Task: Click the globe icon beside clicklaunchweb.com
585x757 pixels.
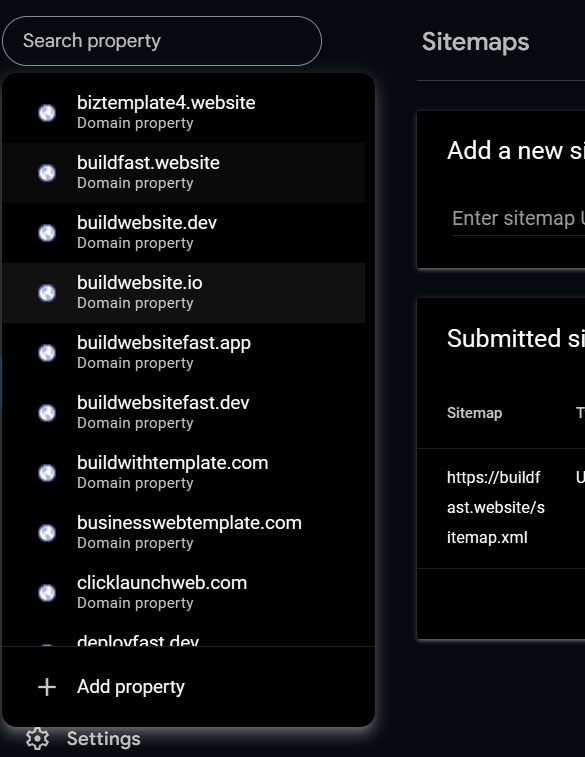Action: click(x=47, y=593)
